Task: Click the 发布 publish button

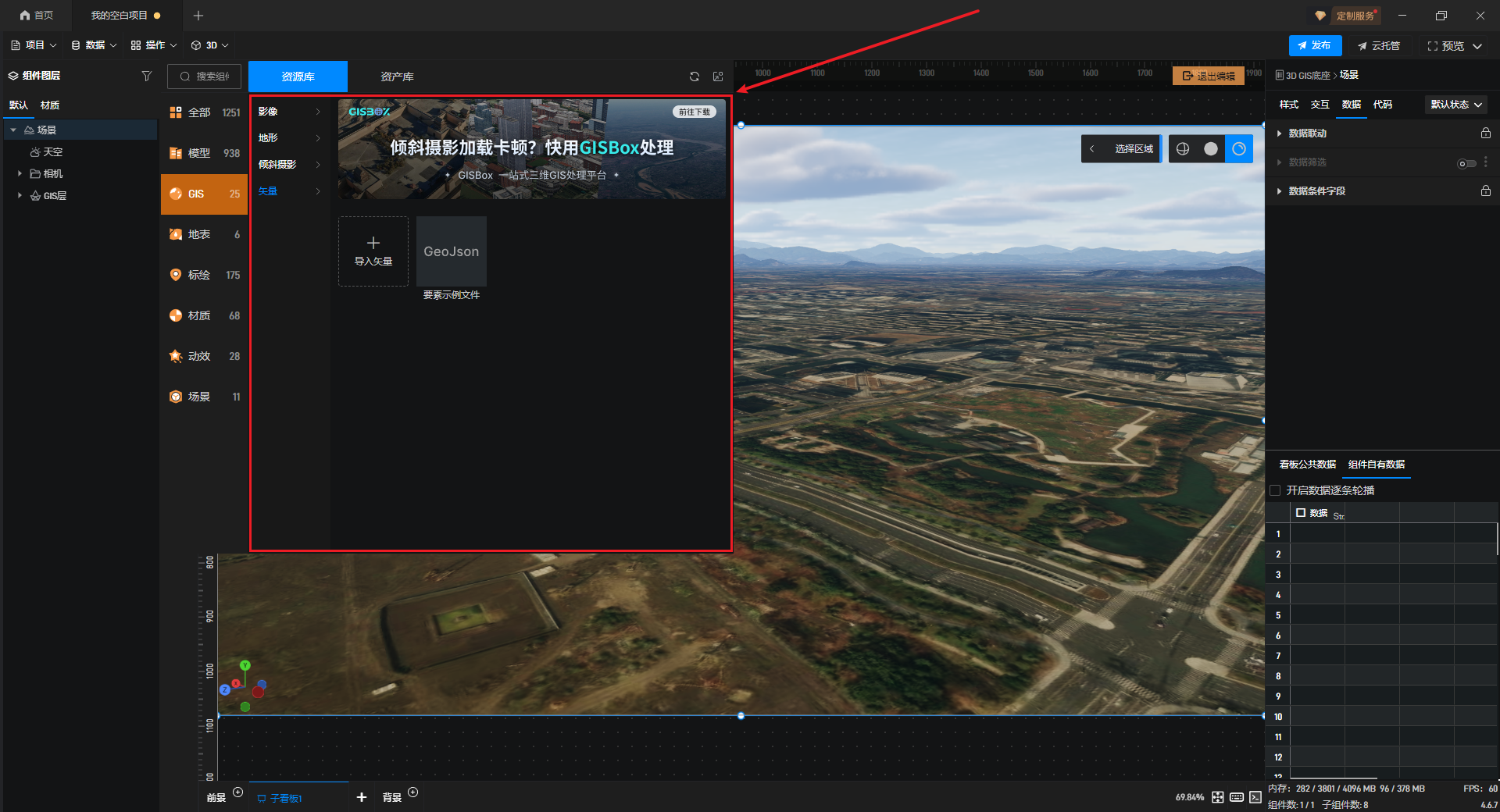Action: coord(1315,46)
